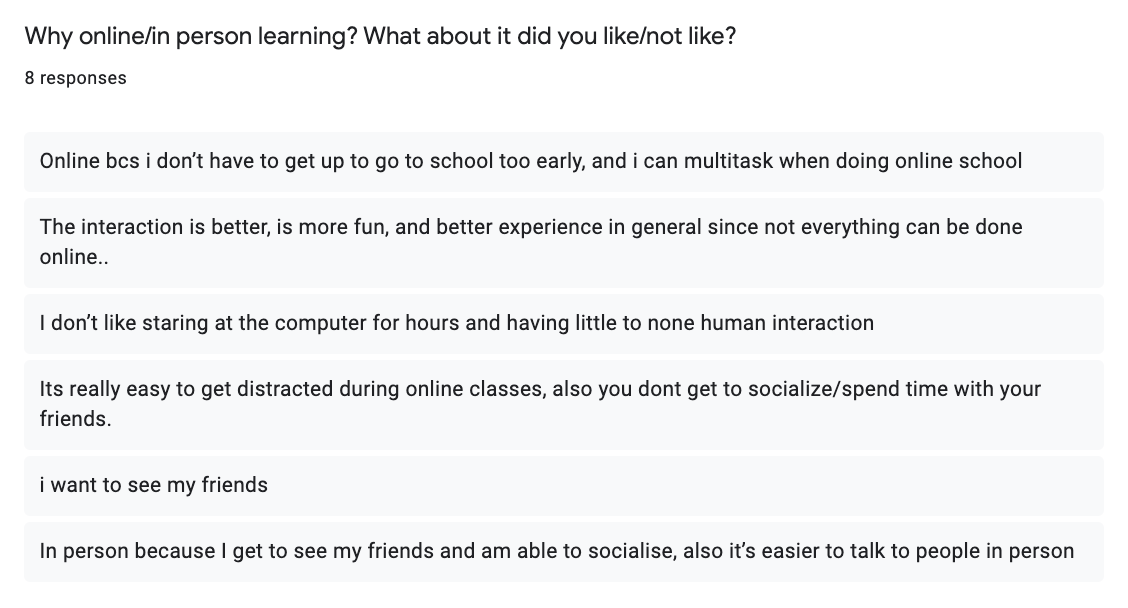
Task: Click the wrapped word "friends." in the fourth response
Action: pos(75,420)
